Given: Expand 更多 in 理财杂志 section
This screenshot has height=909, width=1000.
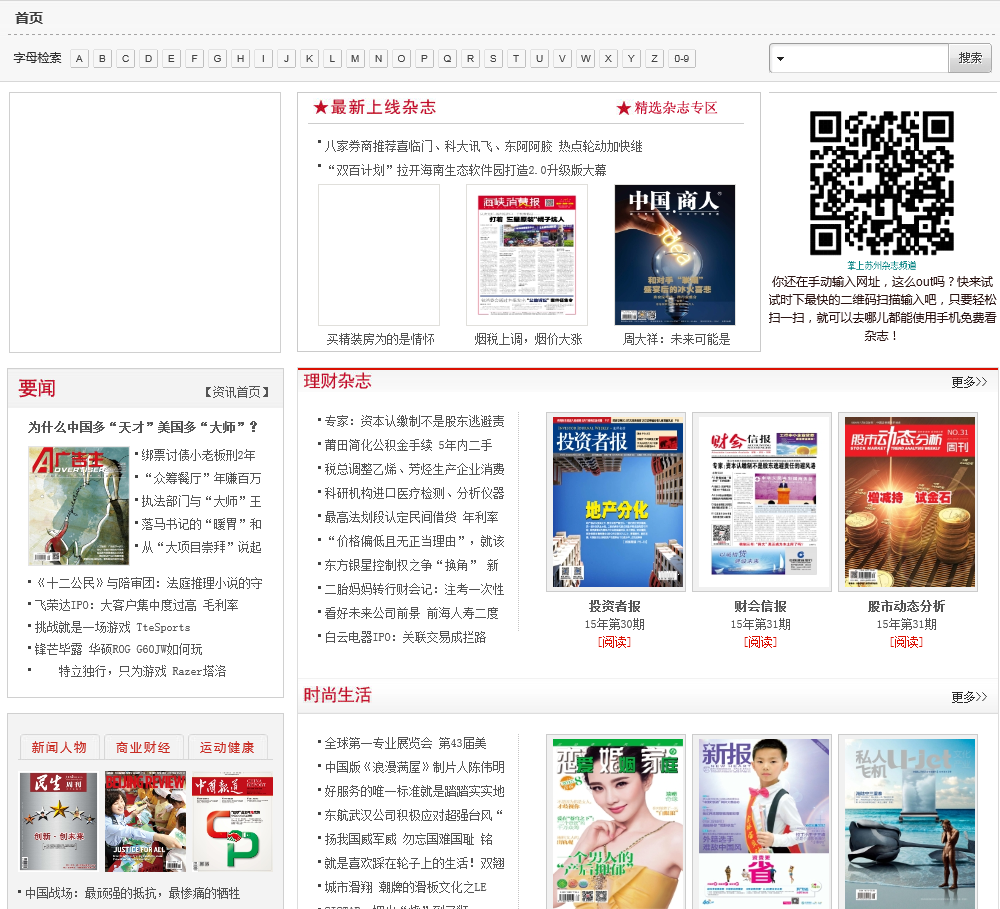Looking at the screenshot, I should pos(968,382).
